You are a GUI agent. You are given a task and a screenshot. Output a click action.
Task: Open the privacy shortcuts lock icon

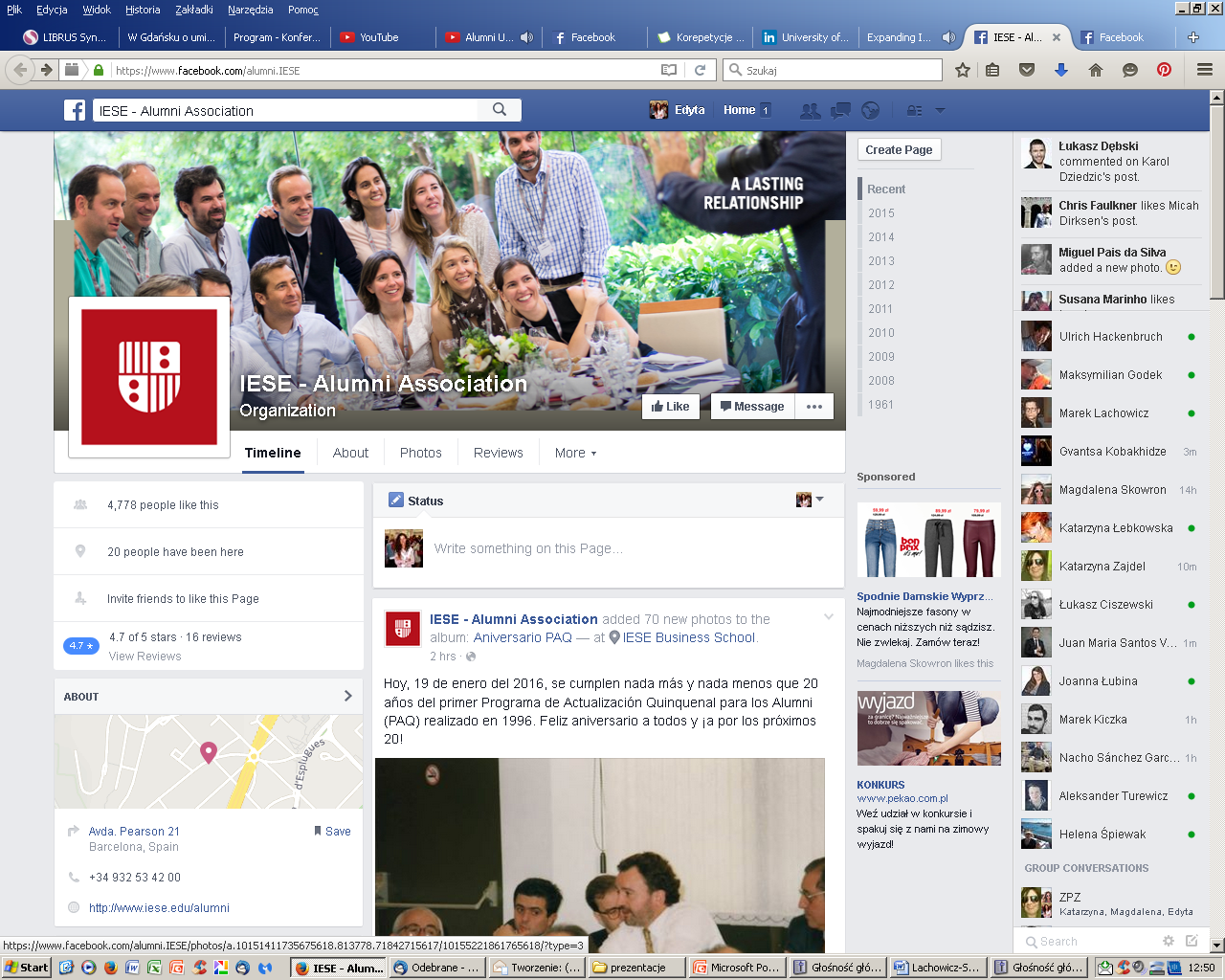pyautogui.click(x=915, y=110)
